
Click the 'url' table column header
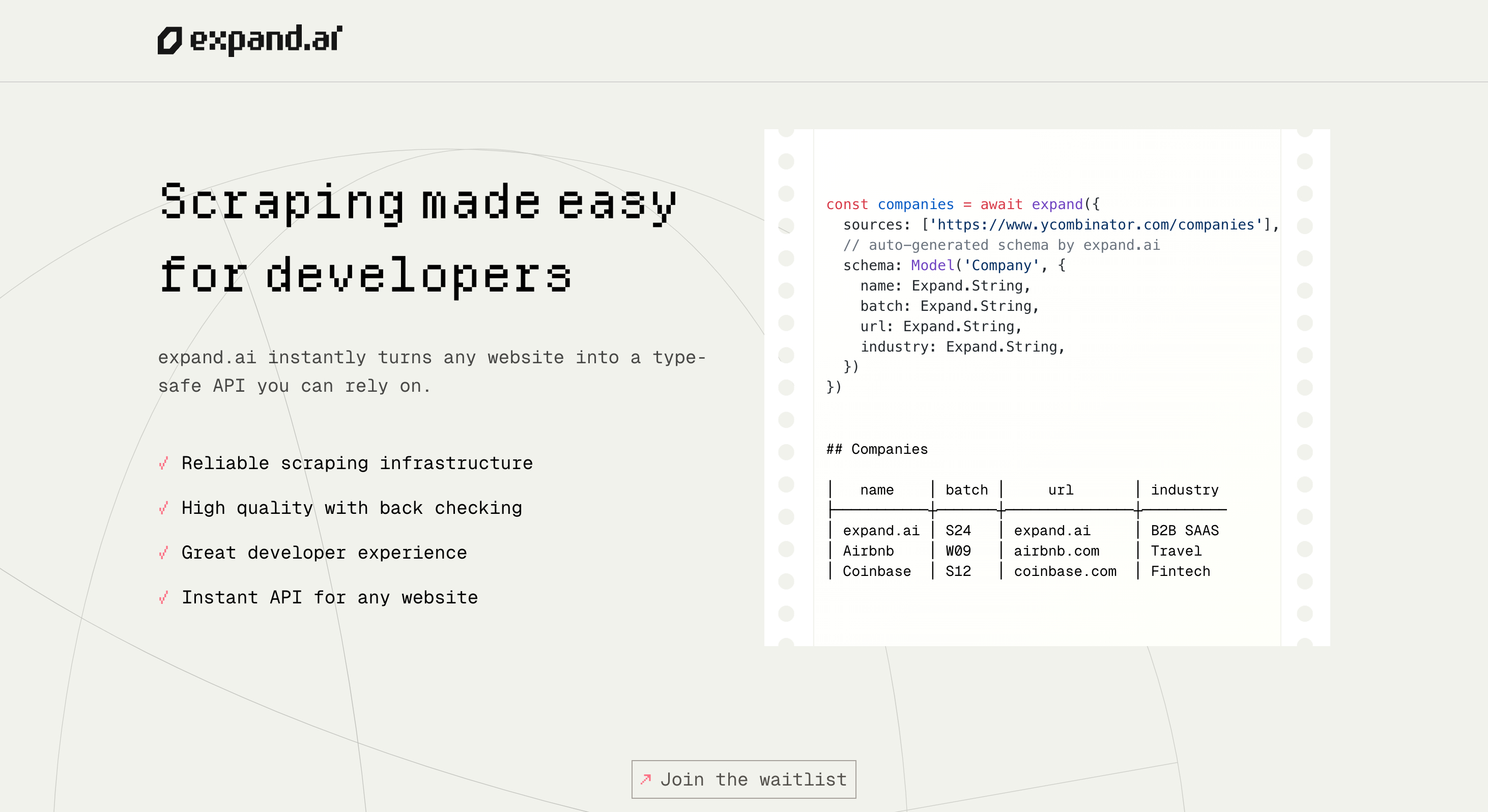(1061, 490)
